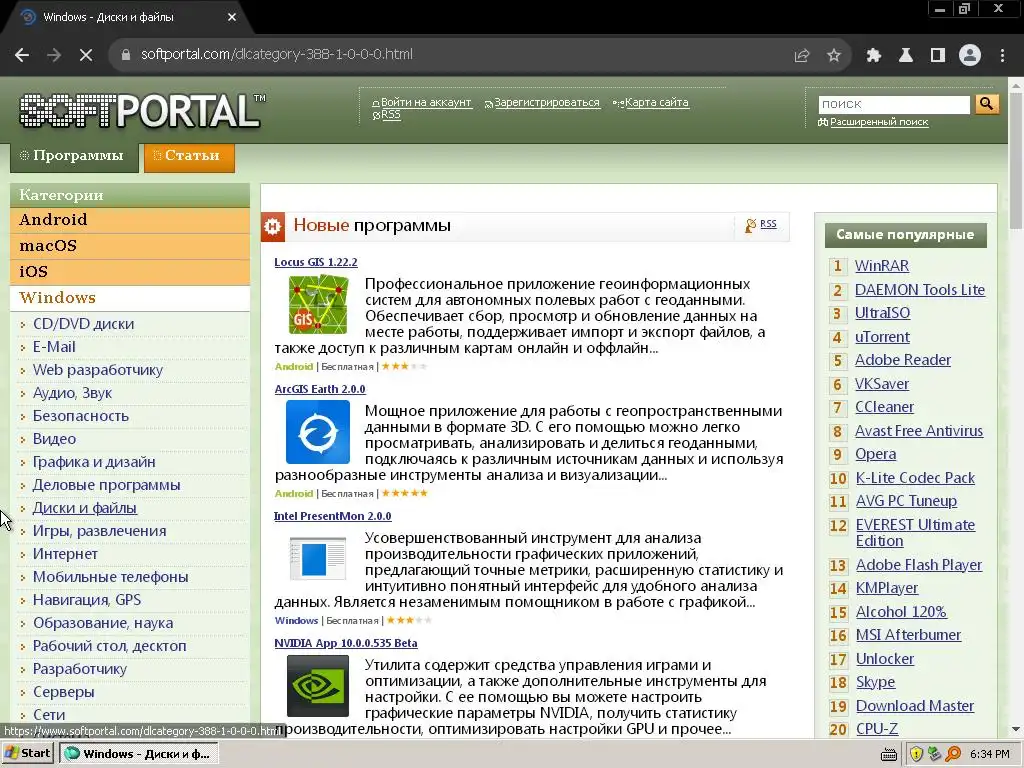Screen dimensions: 1024x768
Task: Click the поиск search field
Action: coord(894,104)
